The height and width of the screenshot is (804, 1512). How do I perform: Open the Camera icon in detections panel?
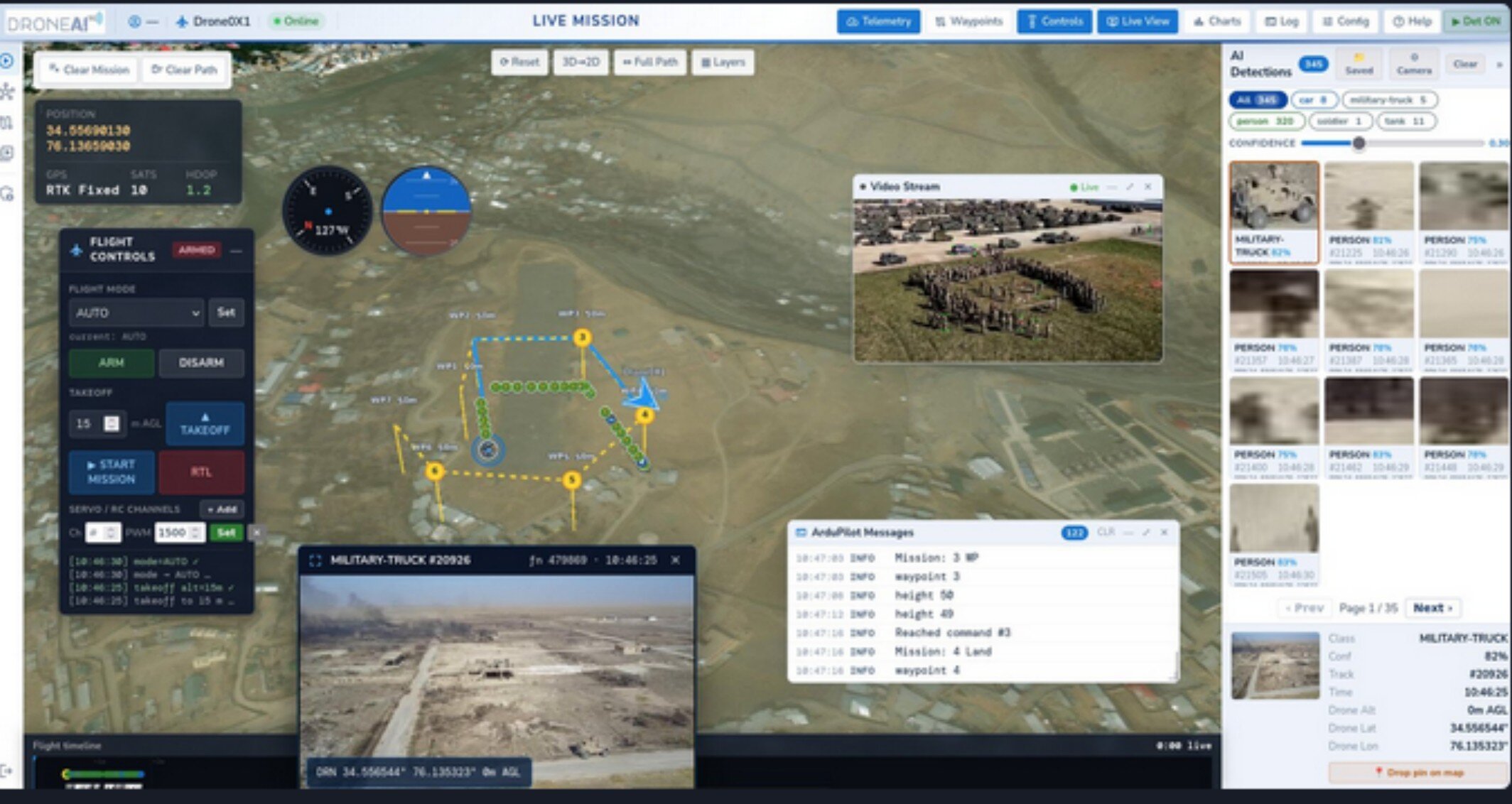coord(1414,64)
